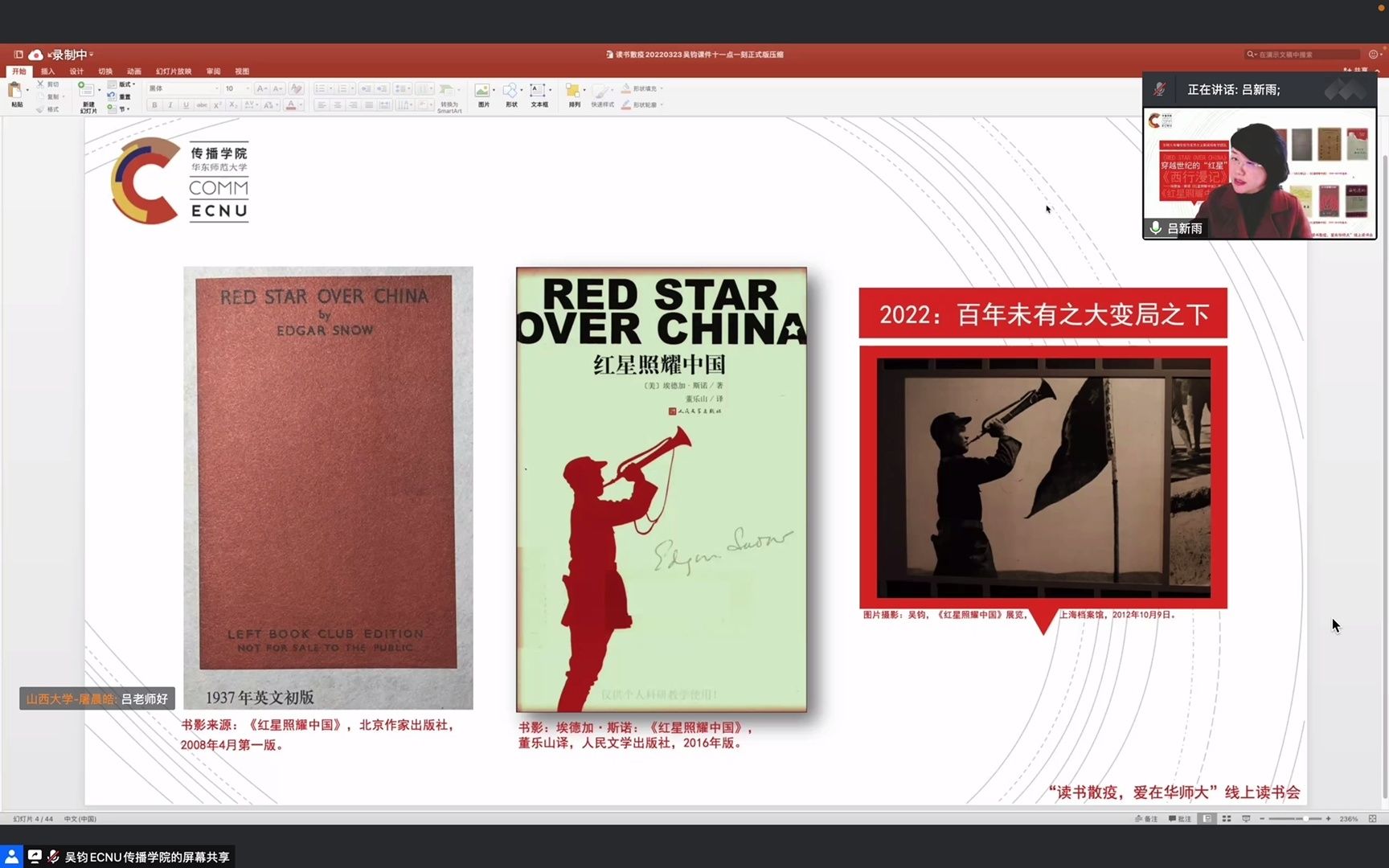Decrease indent level icon
This screenshot has width=1389, height=868.
click(366, 88)
